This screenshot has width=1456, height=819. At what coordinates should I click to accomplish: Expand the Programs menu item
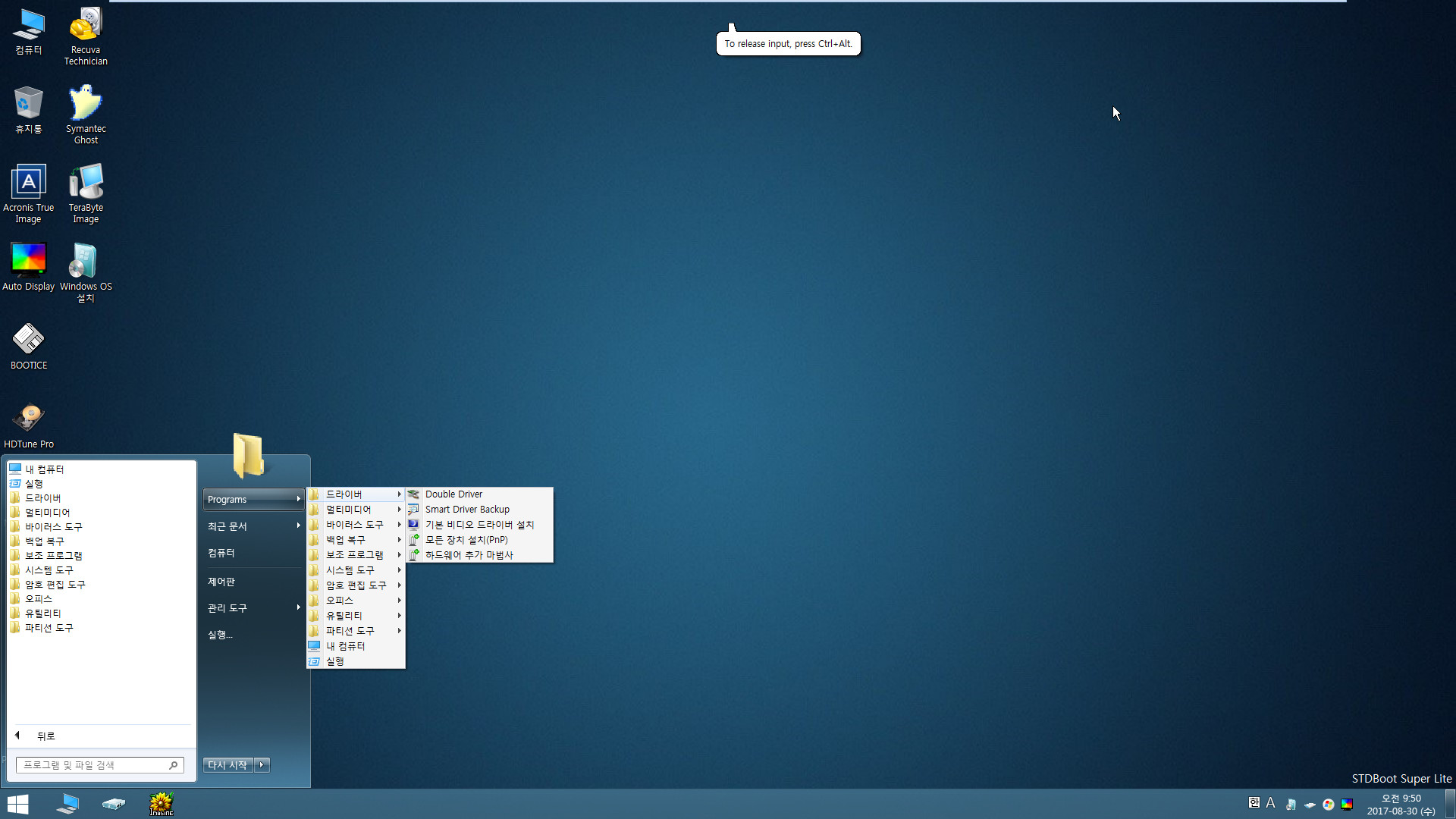click(x=253, y=500)
